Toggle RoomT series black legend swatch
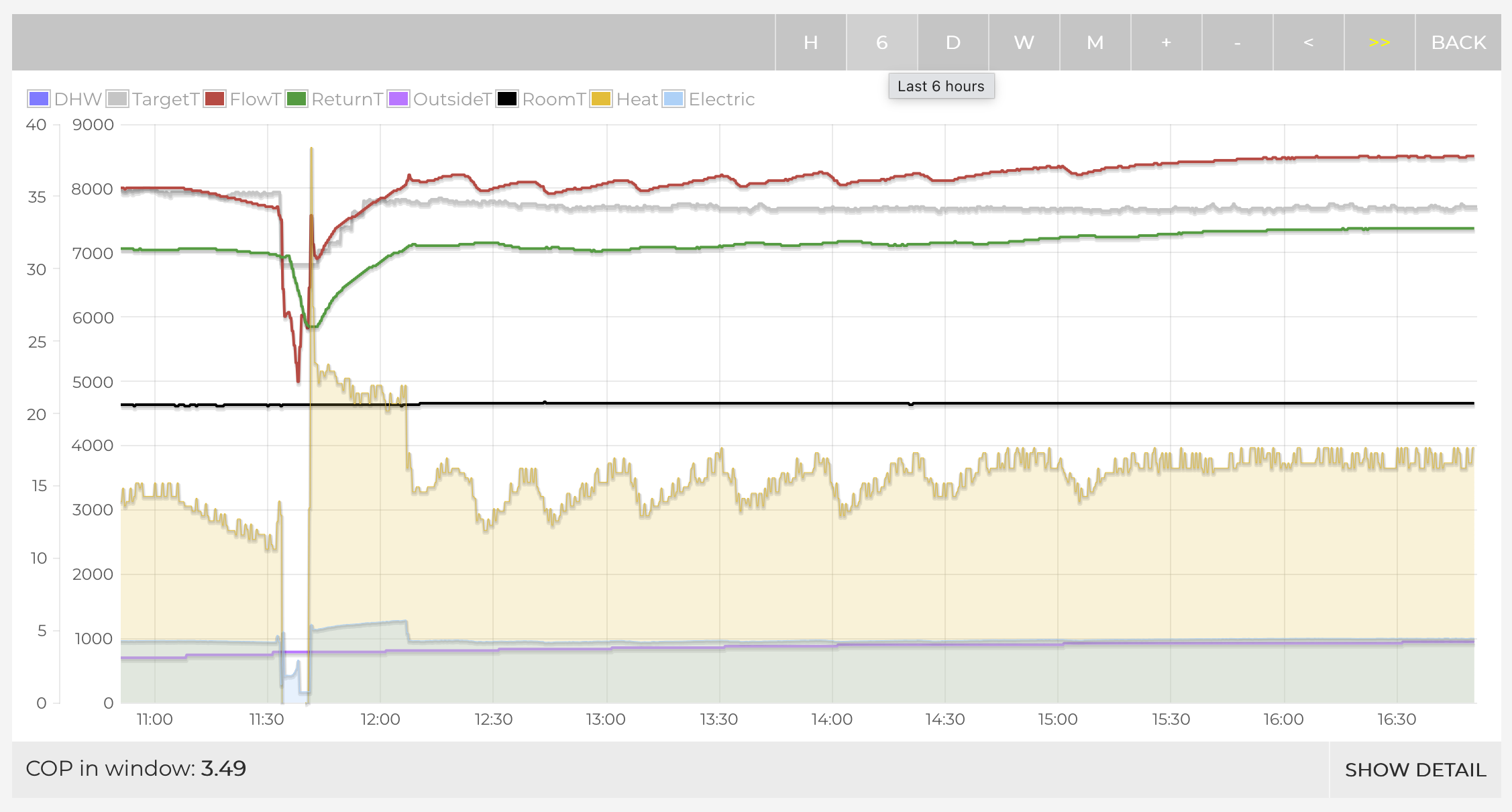This screenshot has height=812, width=1512. pyautogui.click(x=507, y=99)
